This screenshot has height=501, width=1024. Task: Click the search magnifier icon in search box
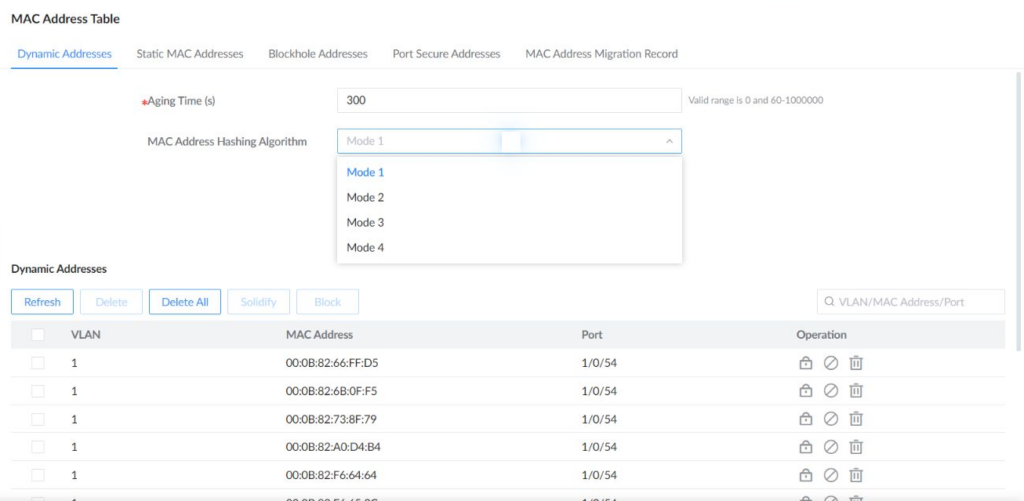point(829,302)
